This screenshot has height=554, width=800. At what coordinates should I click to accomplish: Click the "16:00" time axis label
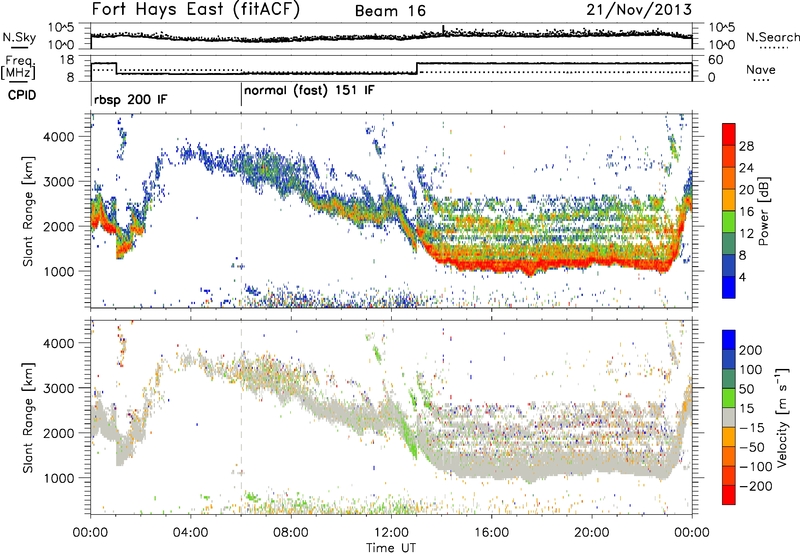point(491,533)
